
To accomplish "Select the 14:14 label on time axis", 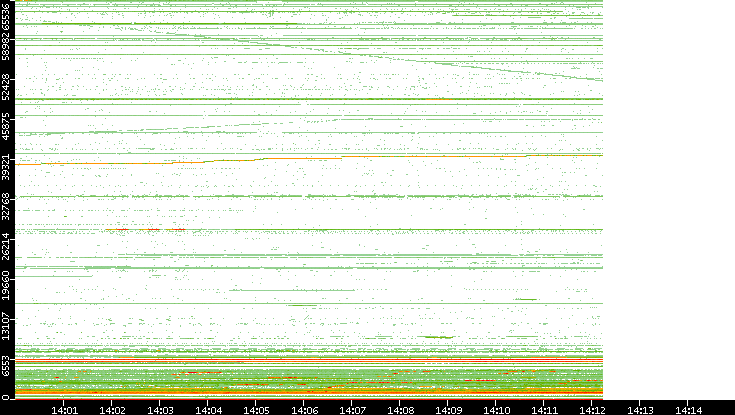I will tap(688, 408).
